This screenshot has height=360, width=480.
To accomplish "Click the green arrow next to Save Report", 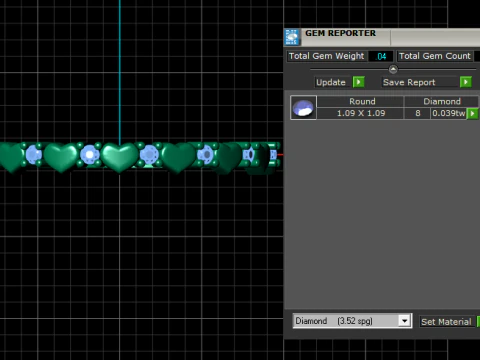I will [x=466, y=82].
